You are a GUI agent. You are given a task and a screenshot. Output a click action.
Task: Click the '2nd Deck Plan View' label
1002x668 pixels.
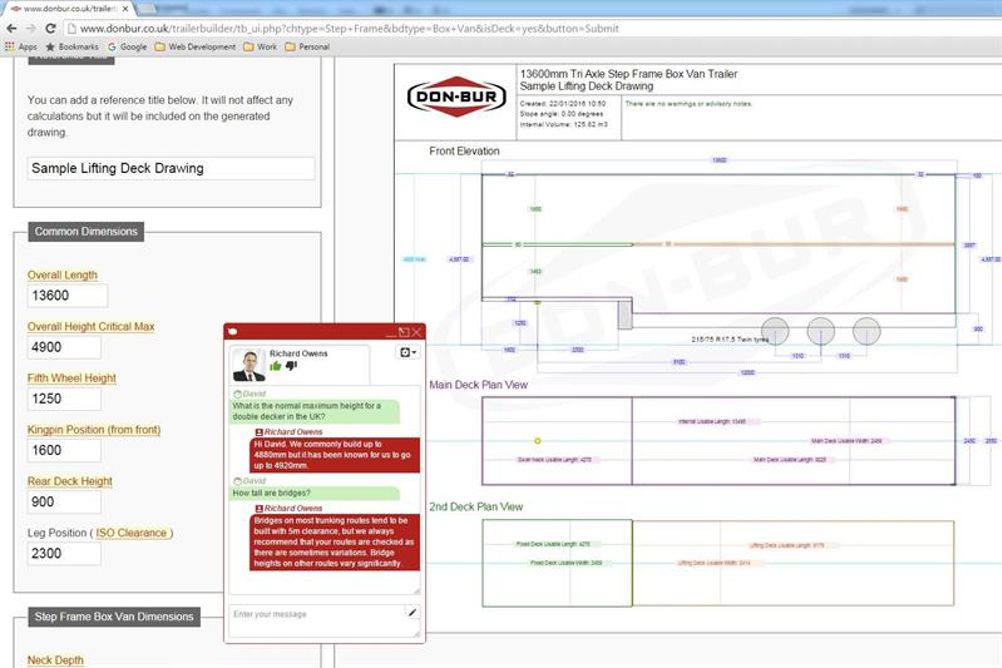(x=476, y=507)
